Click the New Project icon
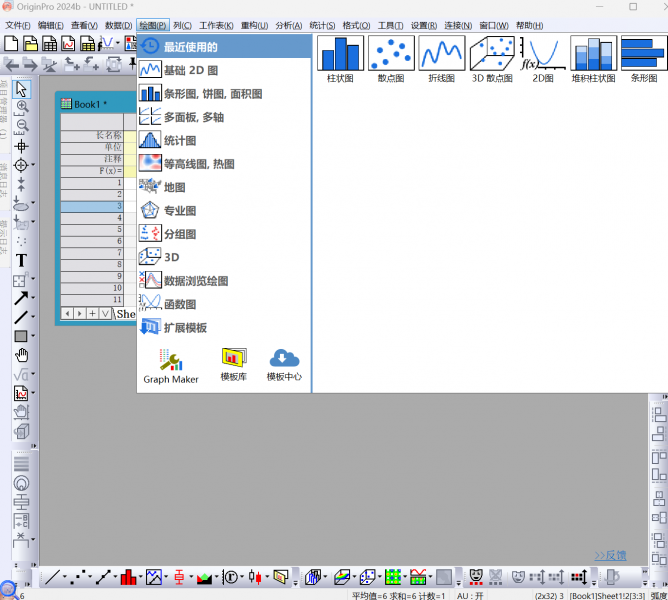 [11, 43]
